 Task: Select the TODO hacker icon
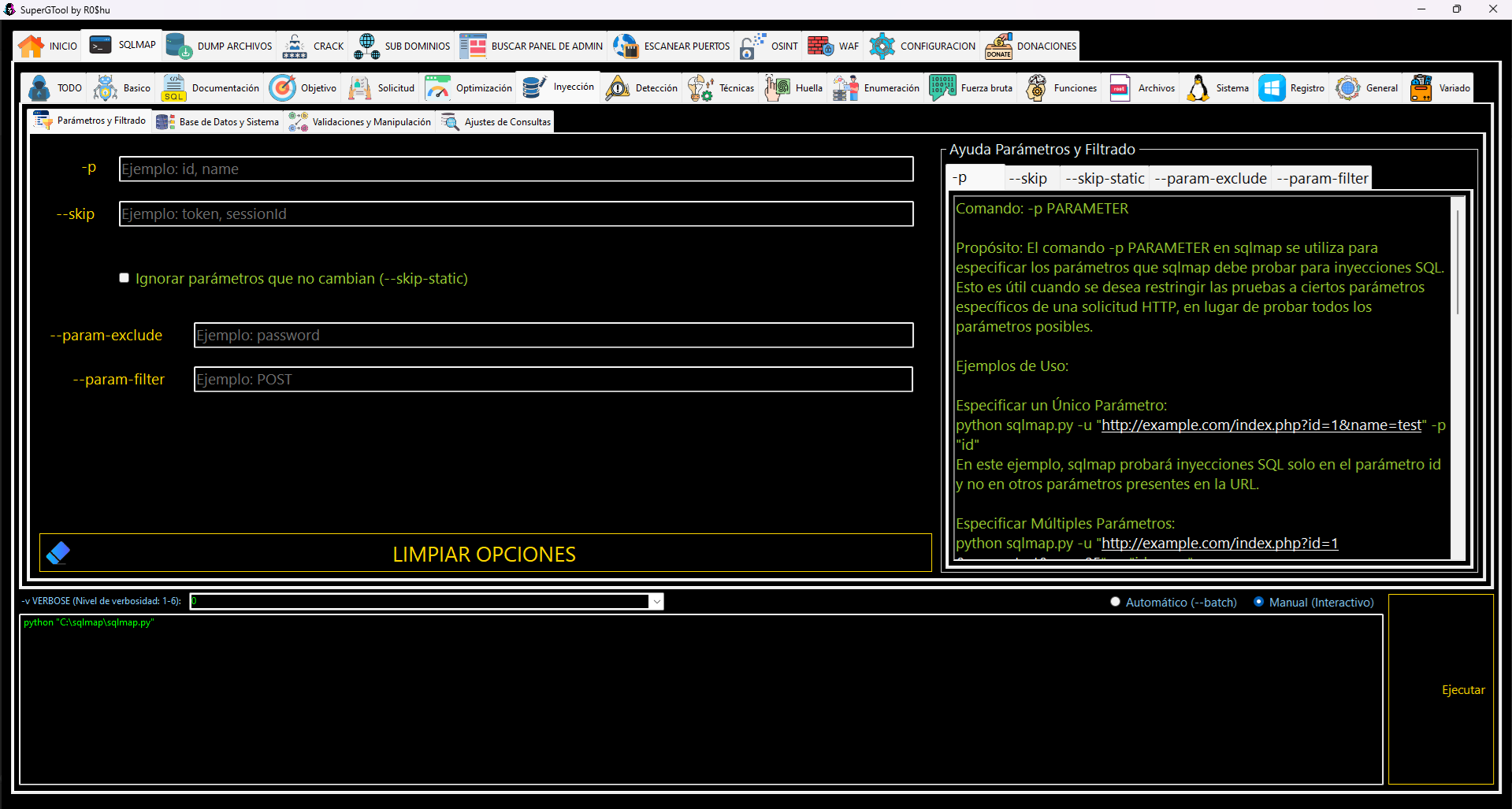[39, 88]
